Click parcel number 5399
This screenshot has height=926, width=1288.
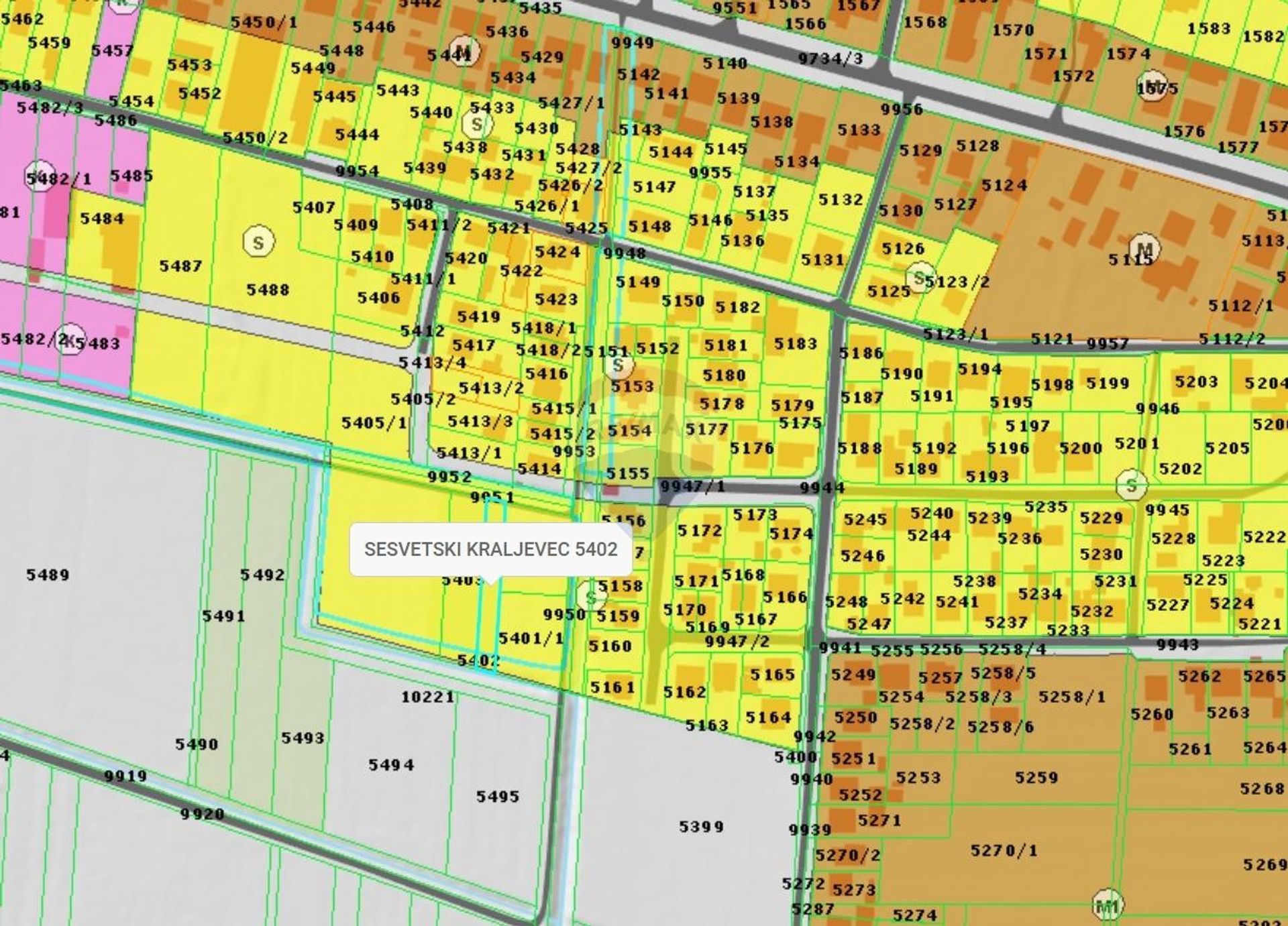tap(701, 826)
